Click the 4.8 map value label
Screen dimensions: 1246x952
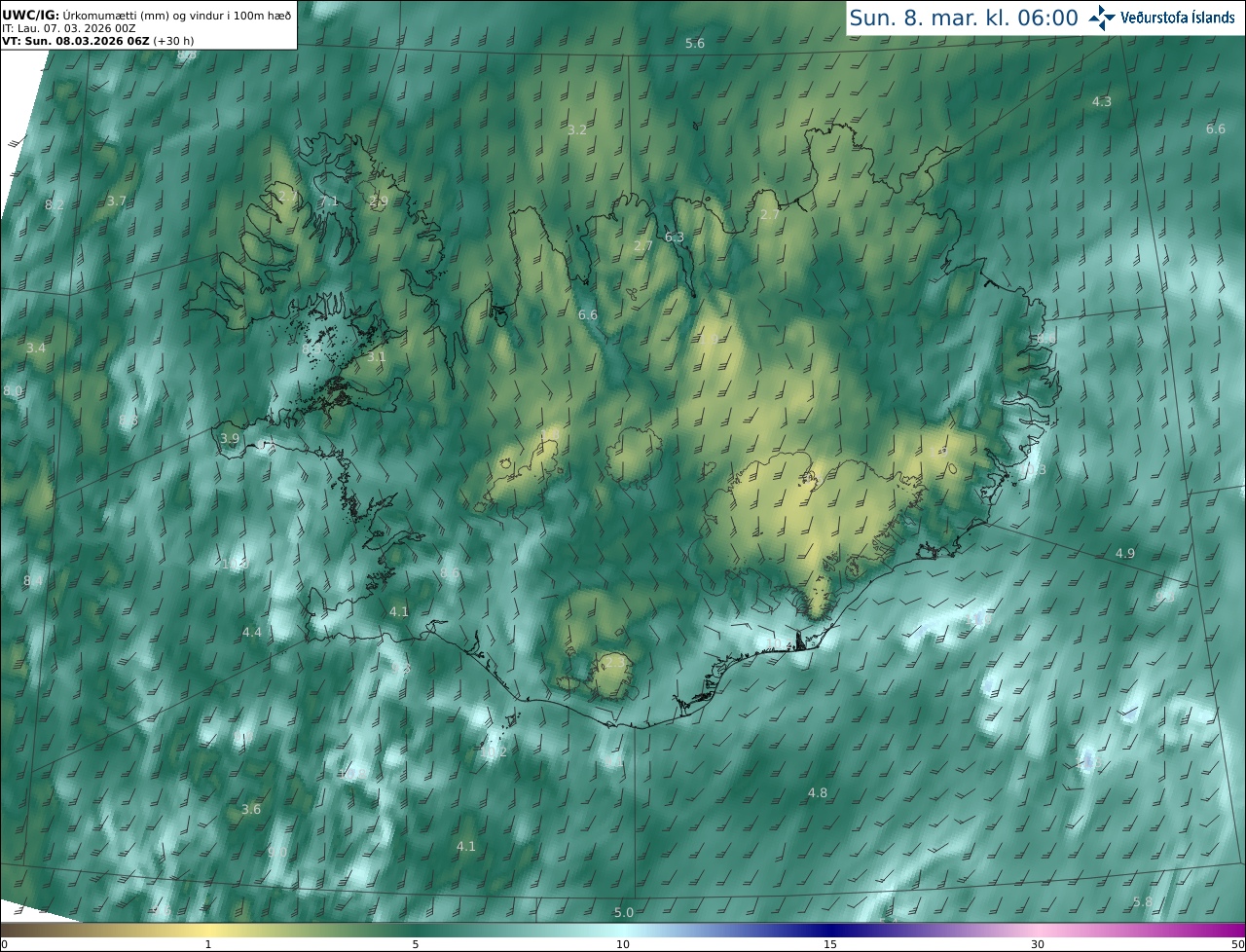[818, 792]
